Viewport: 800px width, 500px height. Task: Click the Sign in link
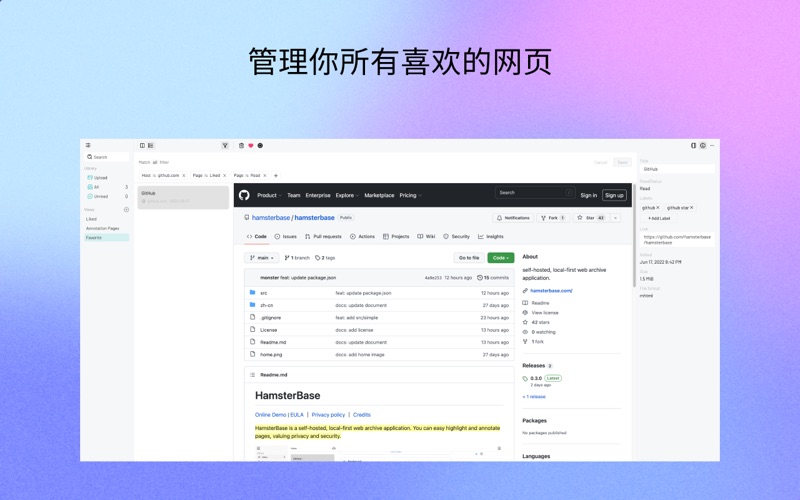coord(588,195)
